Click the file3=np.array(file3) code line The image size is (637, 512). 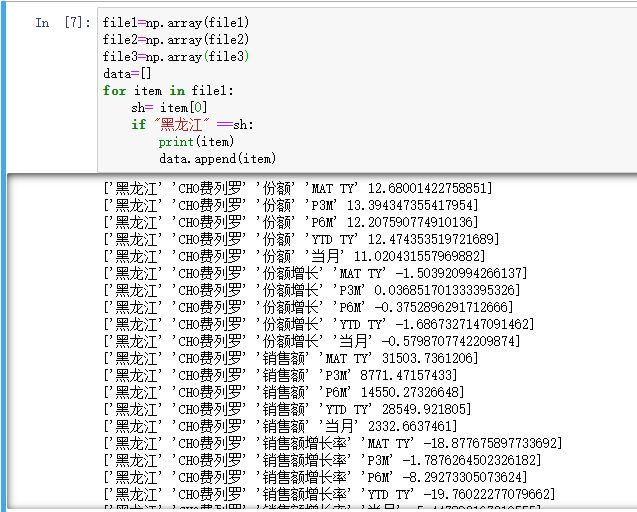pyautogui.click(x=175, y=56)
